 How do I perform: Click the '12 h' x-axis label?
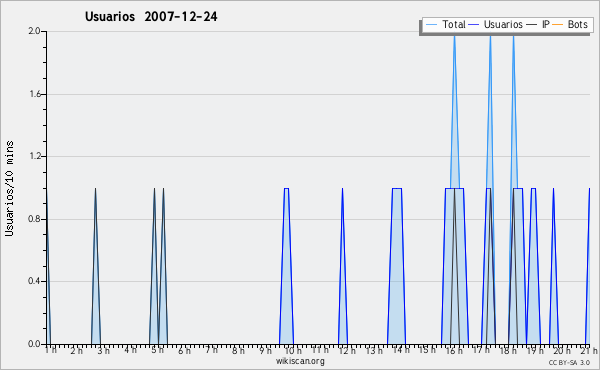[x=347, y=350]
